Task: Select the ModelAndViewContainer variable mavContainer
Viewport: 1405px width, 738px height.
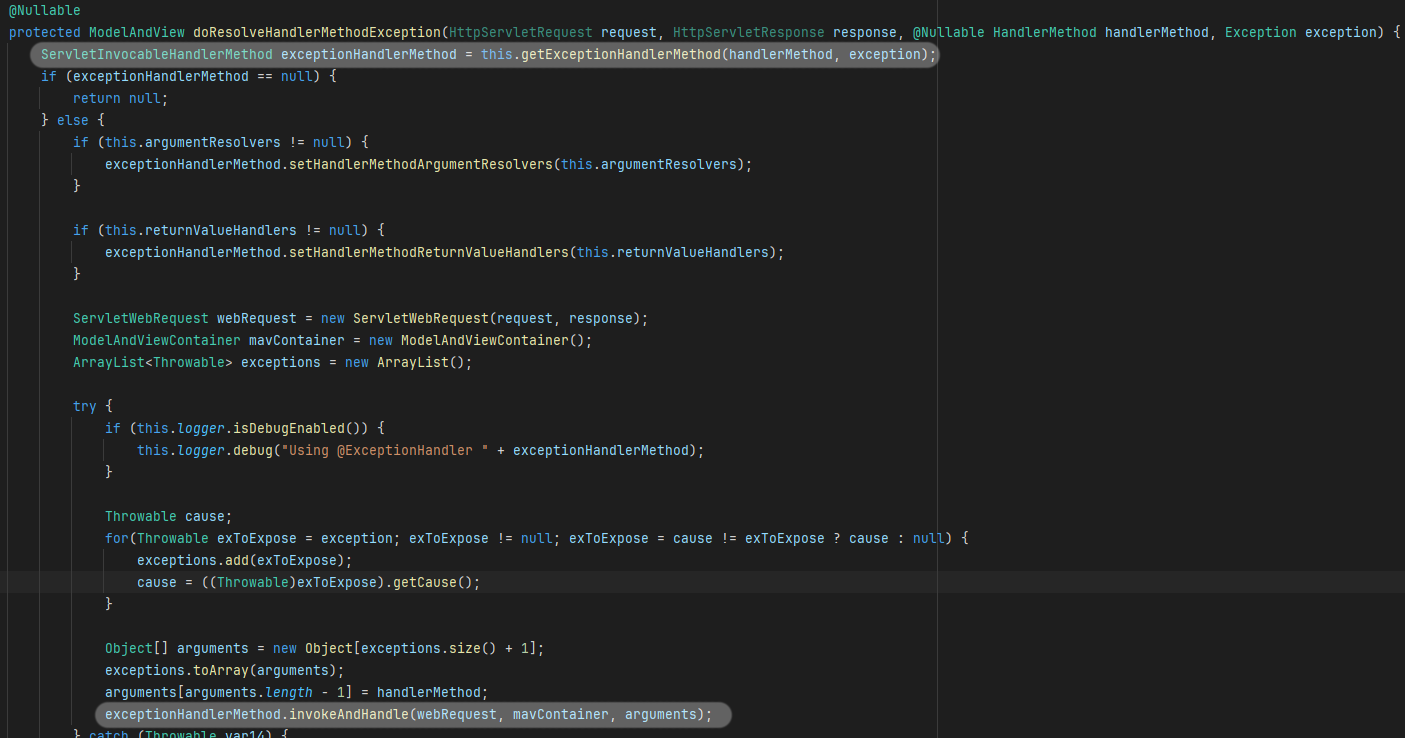Action: click(296, 340)
